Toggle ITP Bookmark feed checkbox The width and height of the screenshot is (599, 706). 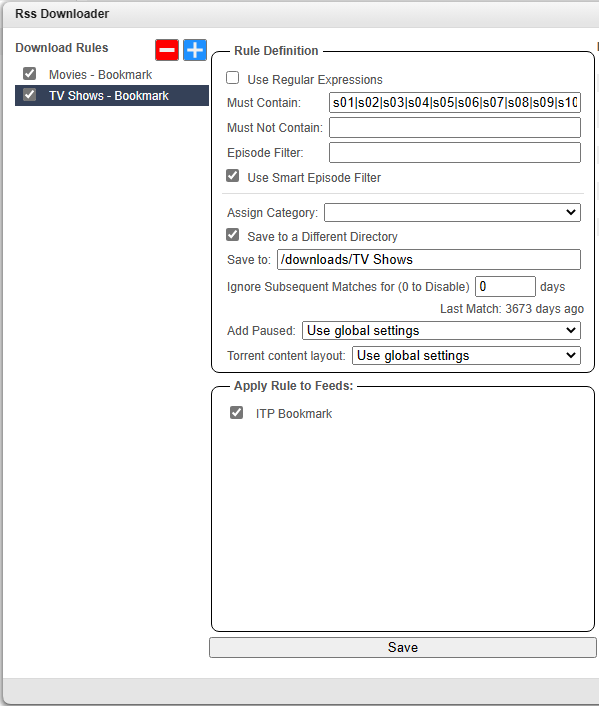[236, 412]
